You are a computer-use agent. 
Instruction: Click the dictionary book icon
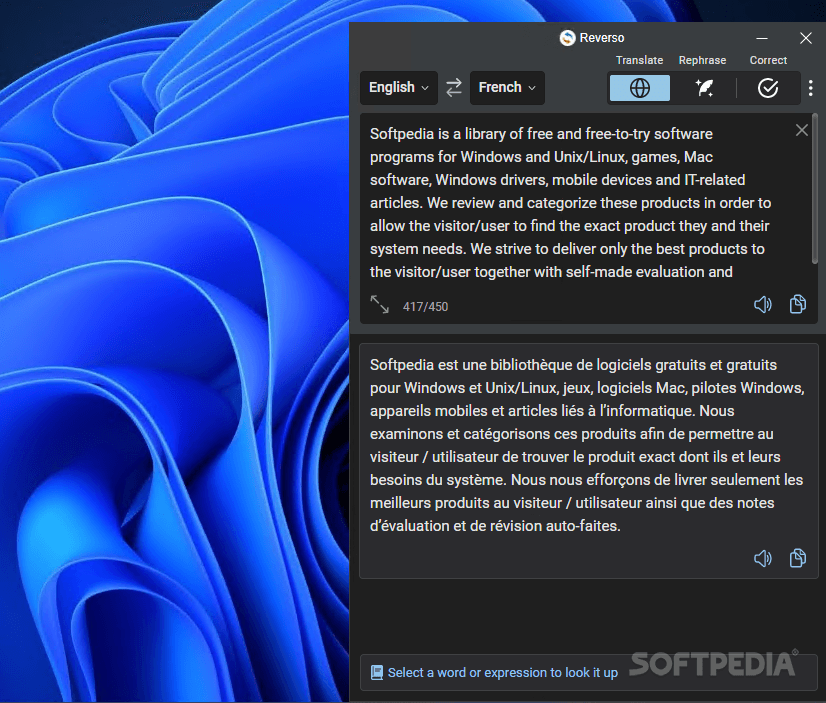[x=377, y=672]
